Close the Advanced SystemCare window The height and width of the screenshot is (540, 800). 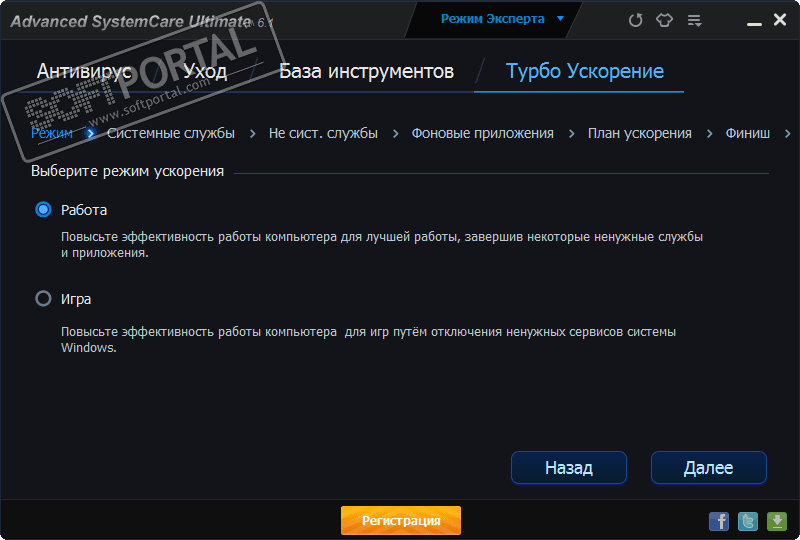tap(780, 19)
